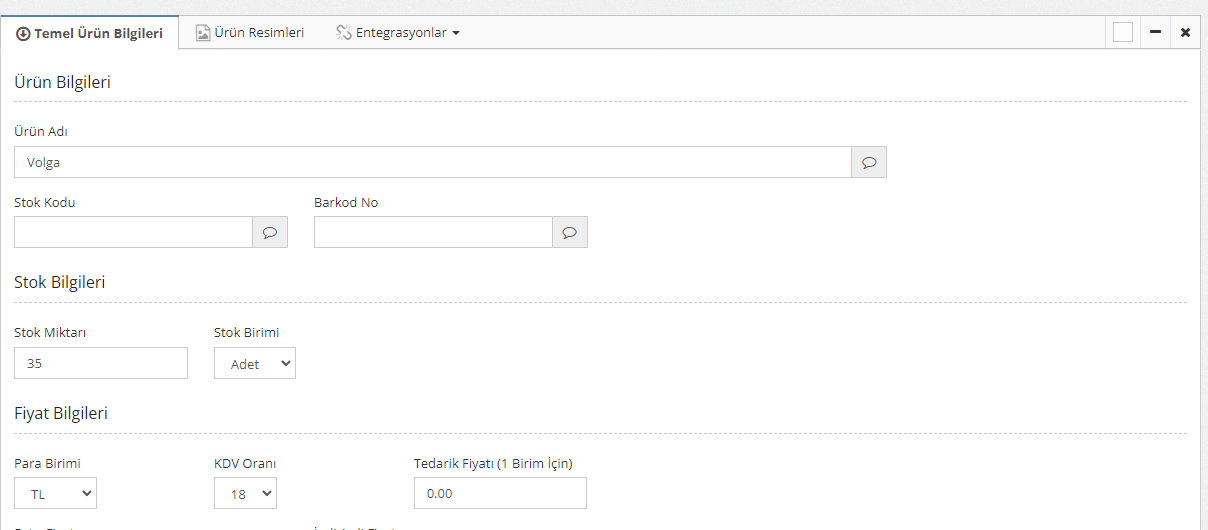1208x530 pixels.
Task: Switch to the Ürün Resimleri tab
Action: 259,32
